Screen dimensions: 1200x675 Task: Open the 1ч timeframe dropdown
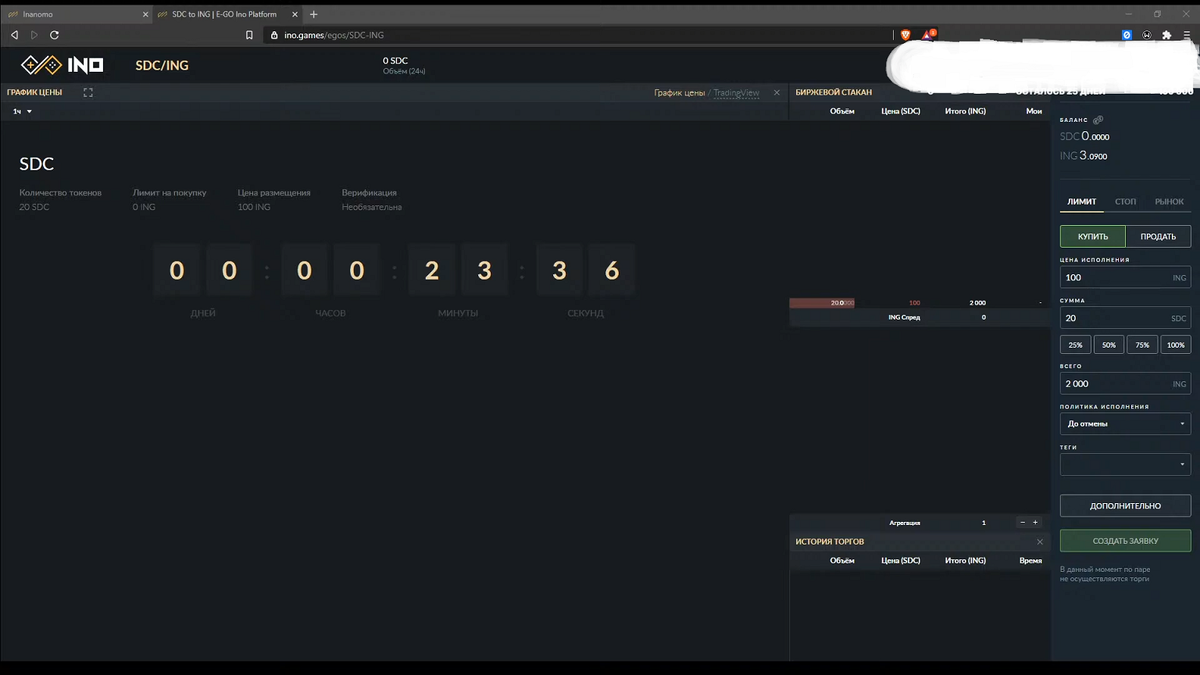[x=22, y=111]
